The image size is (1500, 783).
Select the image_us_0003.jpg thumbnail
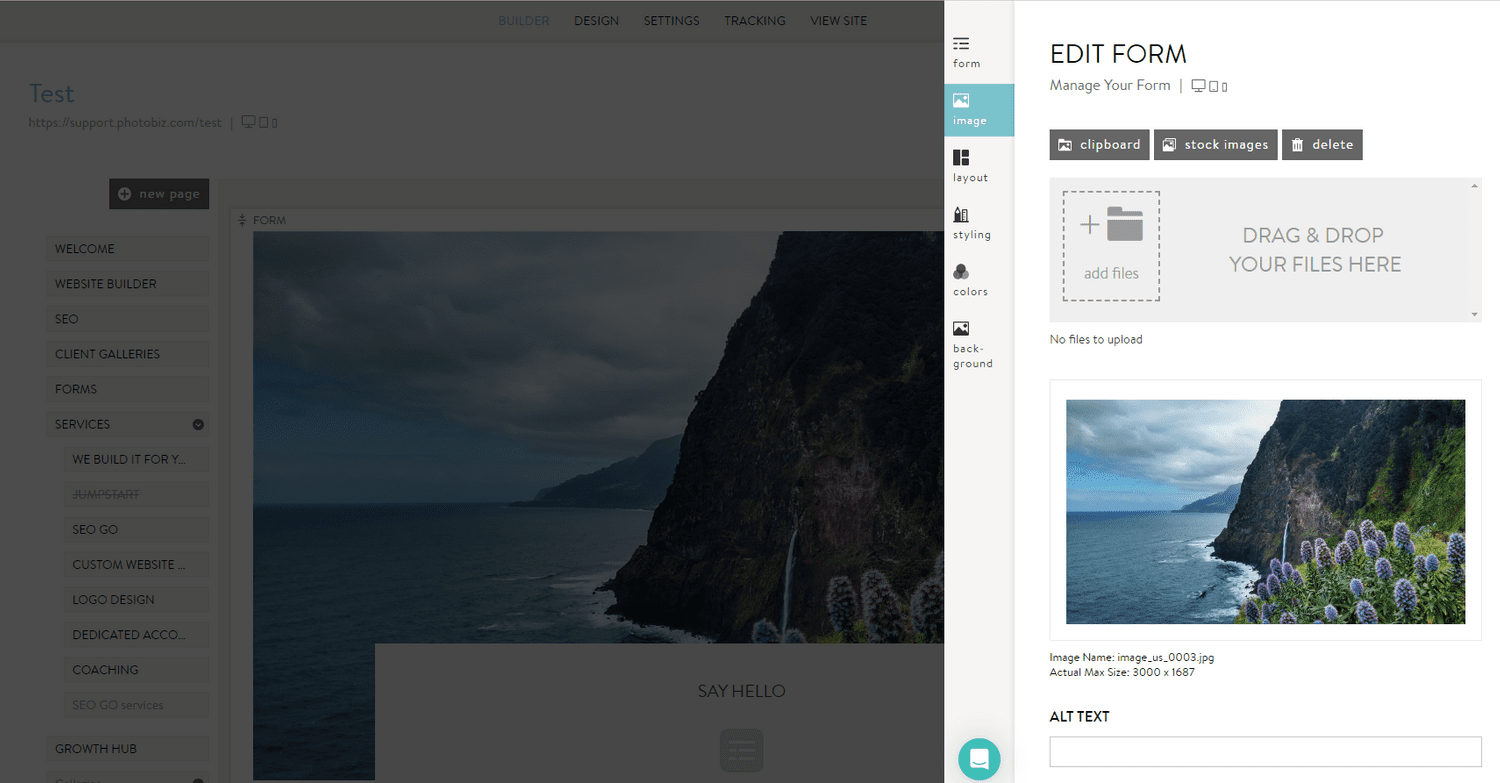[1265, 512]
